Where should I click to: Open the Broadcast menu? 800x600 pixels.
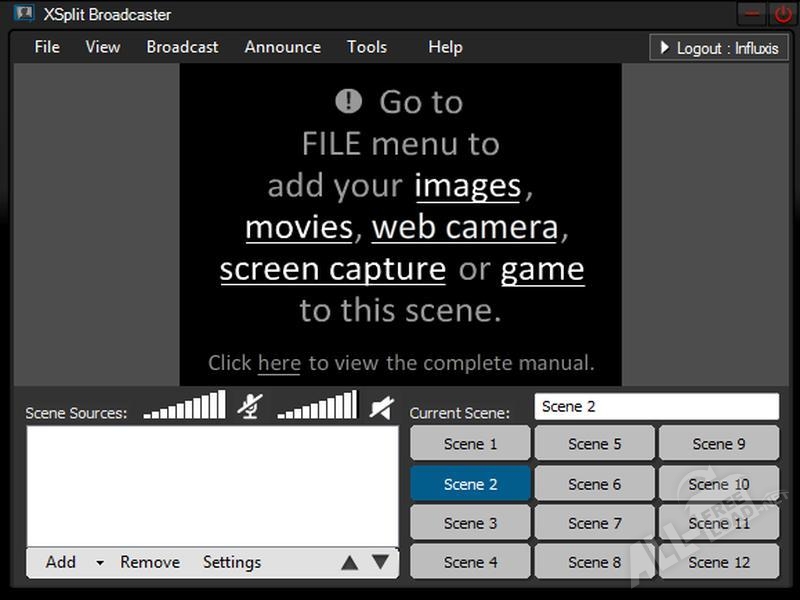pyautogui.click(x=182, y=47)
